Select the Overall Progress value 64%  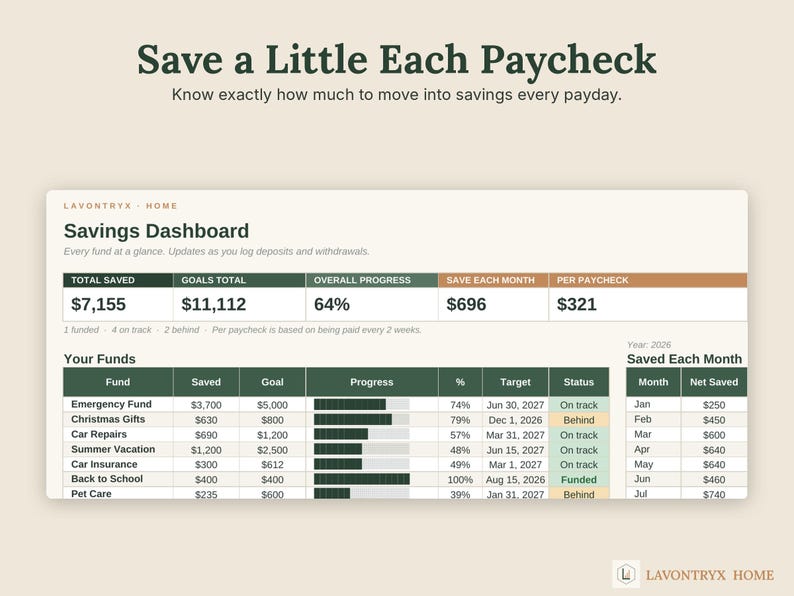[332, 304]
